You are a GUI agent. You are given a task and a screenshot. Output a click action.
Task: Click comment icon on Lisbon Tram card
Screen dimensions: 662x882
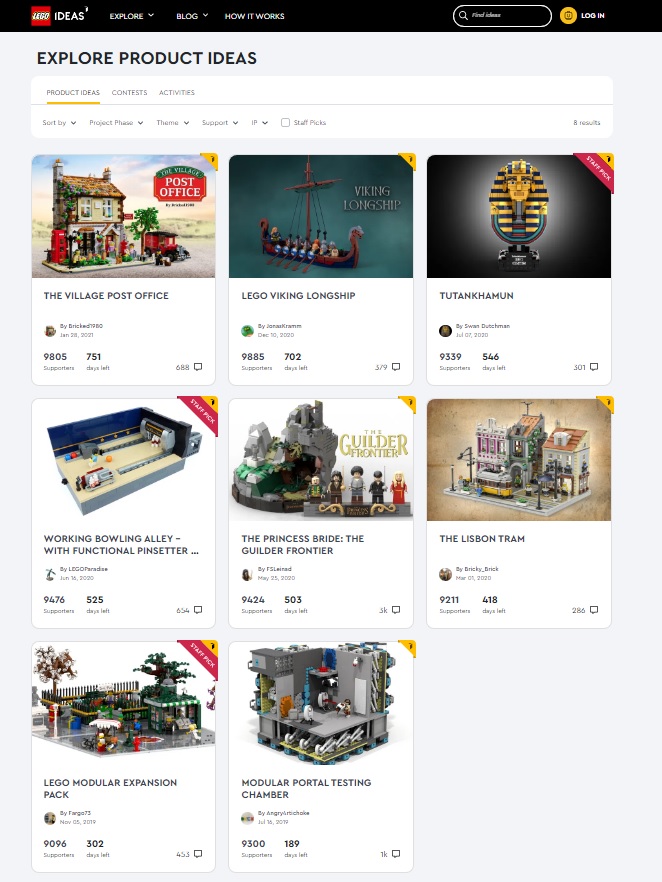click(594, 610)
